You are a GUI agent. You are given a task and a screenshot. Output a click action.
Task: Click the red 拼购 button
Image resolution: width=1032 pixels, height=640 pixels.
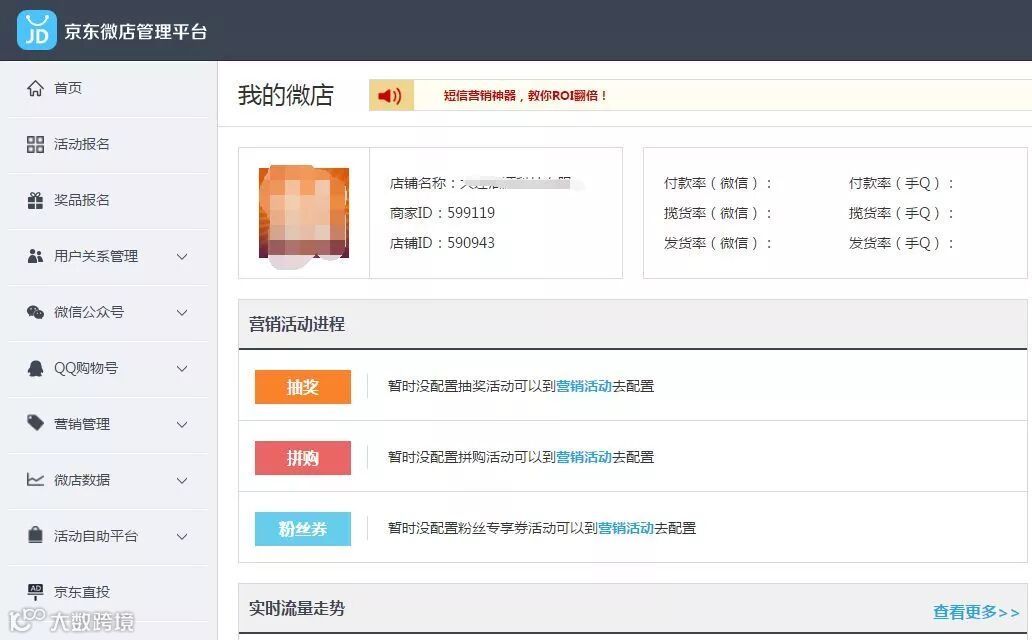click(x=303, y=458)
